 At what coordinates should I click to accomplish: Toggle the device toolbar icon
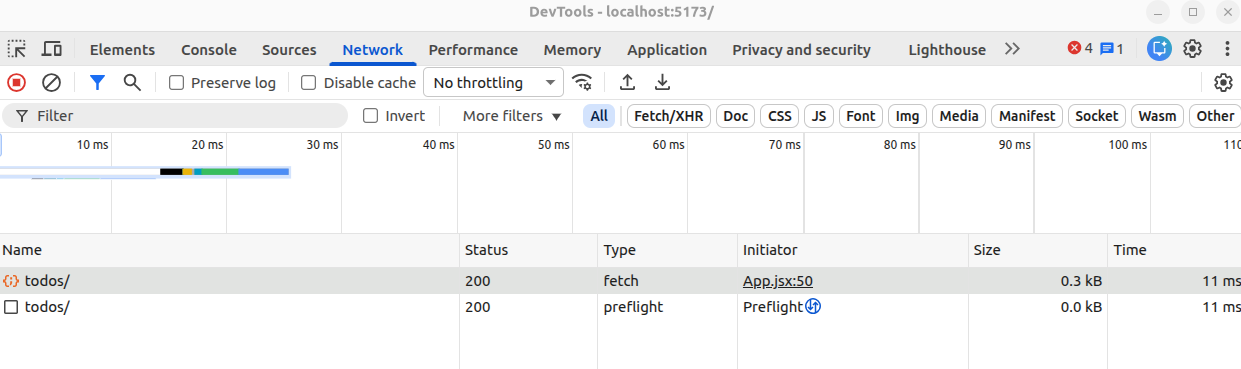(x=52, y=49)
